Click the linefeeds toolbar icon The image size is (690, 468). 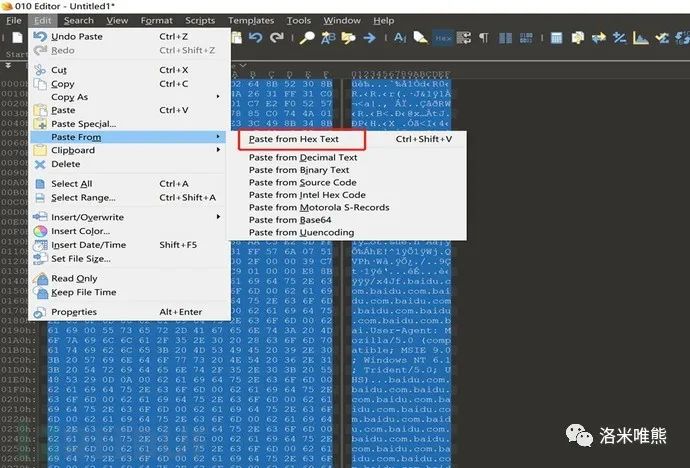[464, 38]
